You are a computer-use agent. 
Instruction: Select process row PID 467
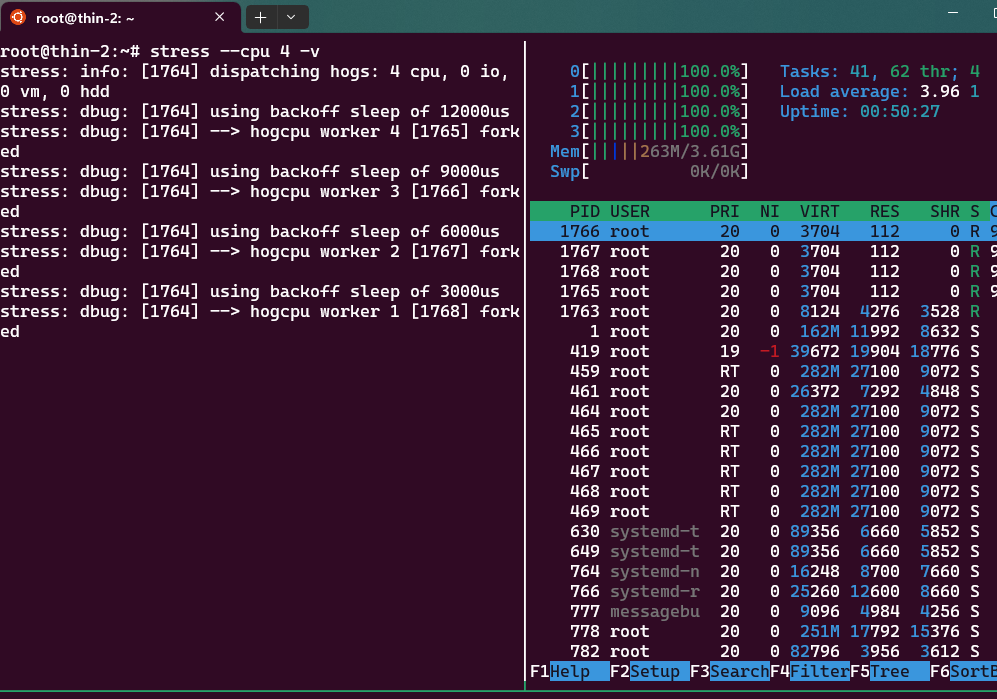763,472
